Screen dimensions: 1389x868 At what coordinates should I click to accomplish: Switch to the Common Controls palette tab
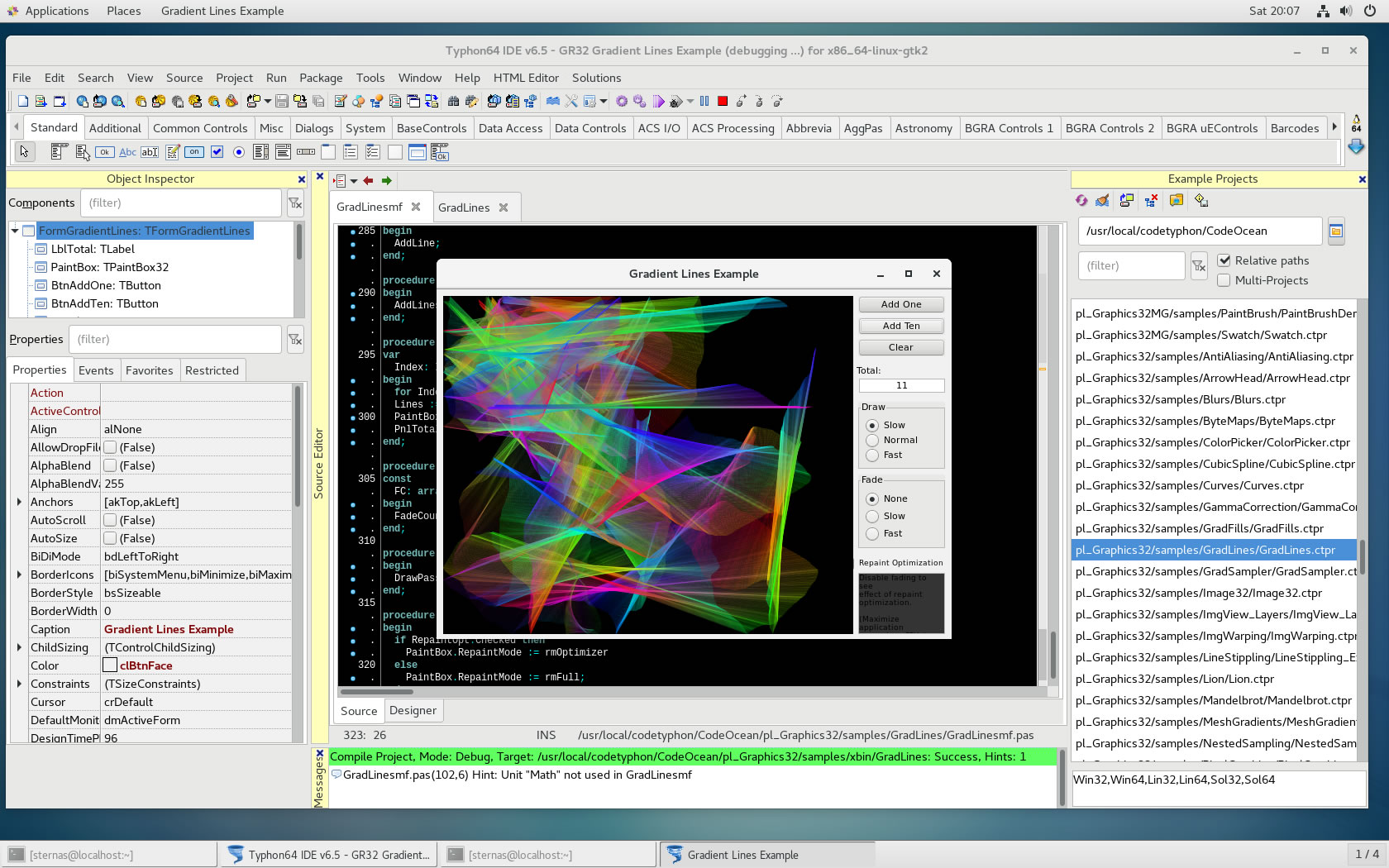pyautogui.click(x=200, y=128)
